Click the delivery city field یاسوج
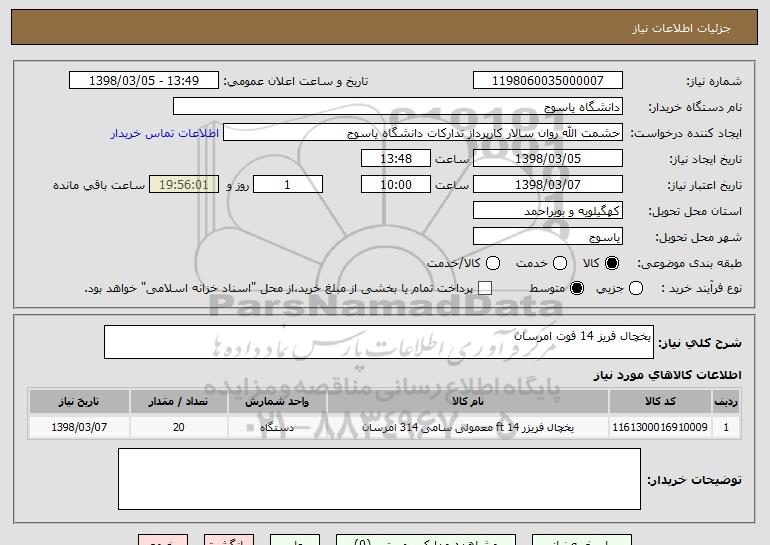This screenshot has width=770, height=545. coord(548,237)
